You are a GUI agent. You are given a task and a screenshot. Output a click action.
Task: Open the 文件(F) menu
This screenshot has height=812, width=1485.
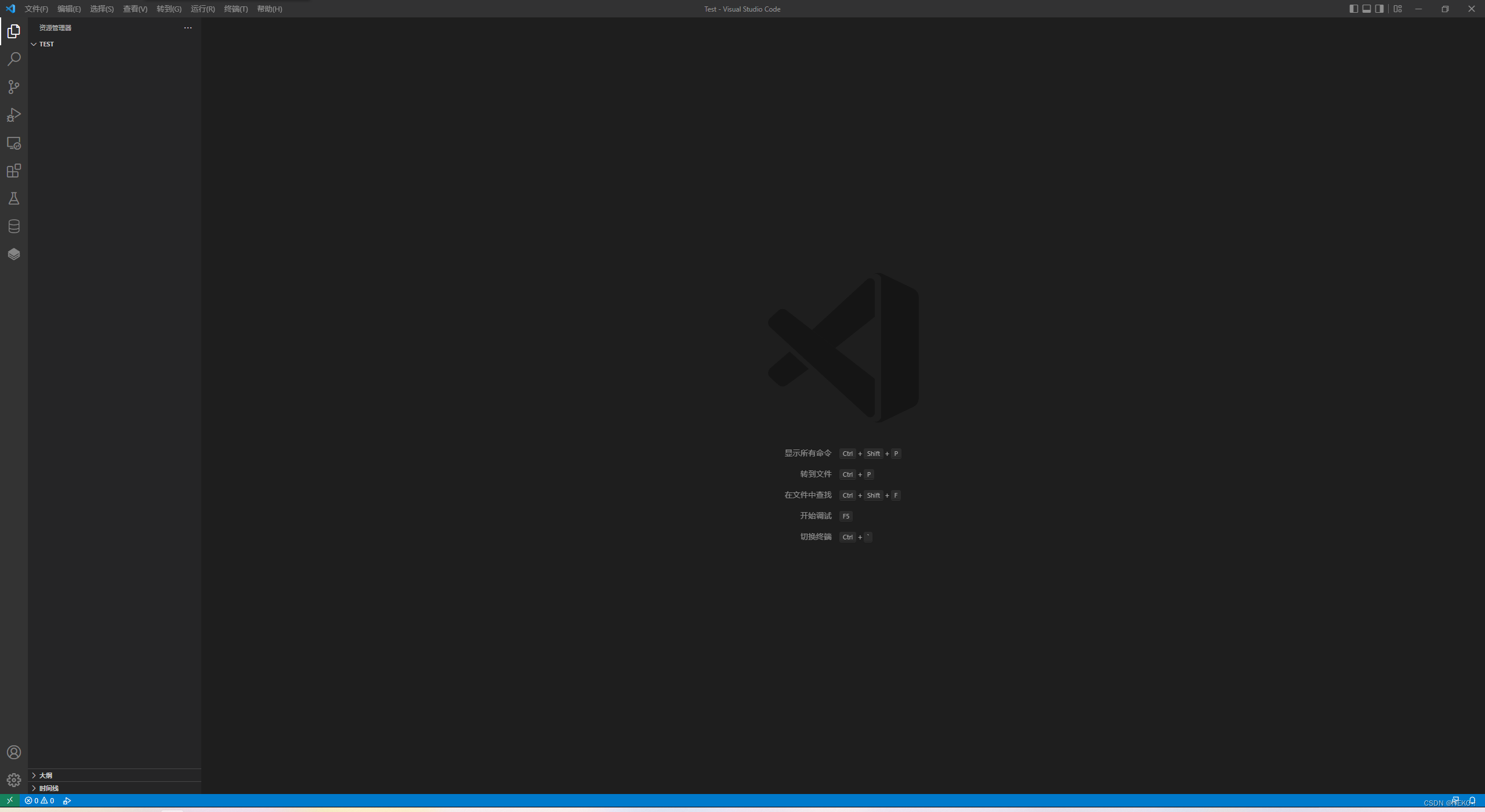pyautogui.click(x=37, y=9)
